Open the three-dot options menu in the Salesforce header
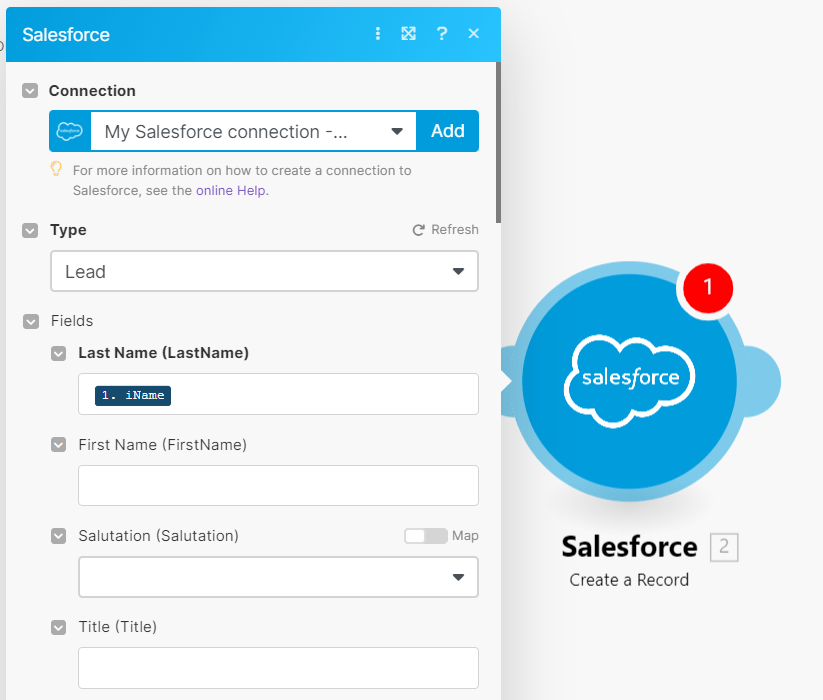 coord(377,34)
